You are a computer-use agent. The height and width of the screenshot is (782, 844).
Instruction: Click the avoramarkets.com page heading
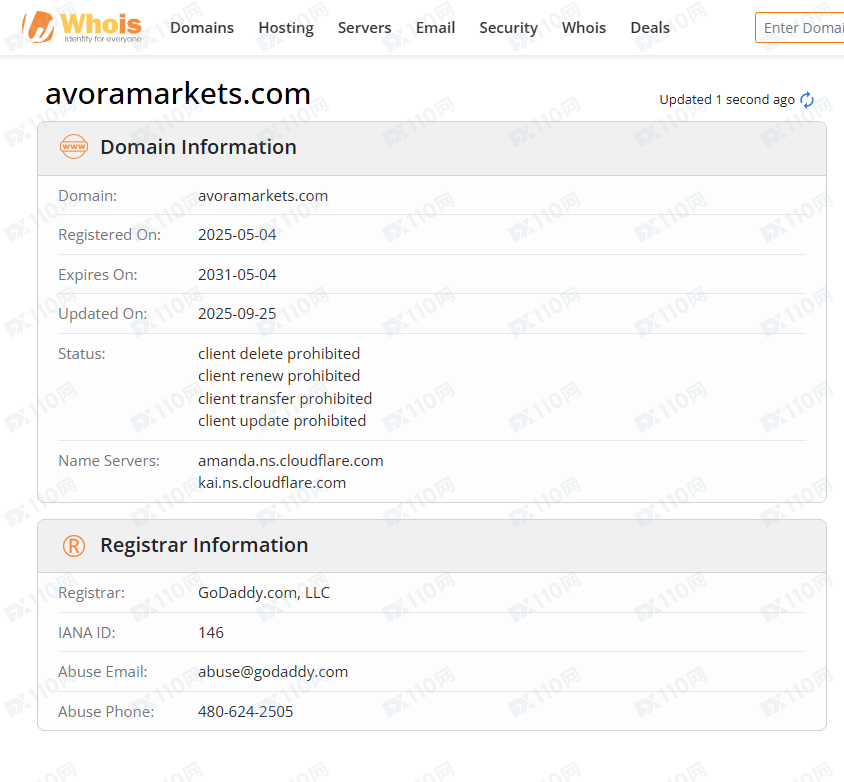(178, 94)
